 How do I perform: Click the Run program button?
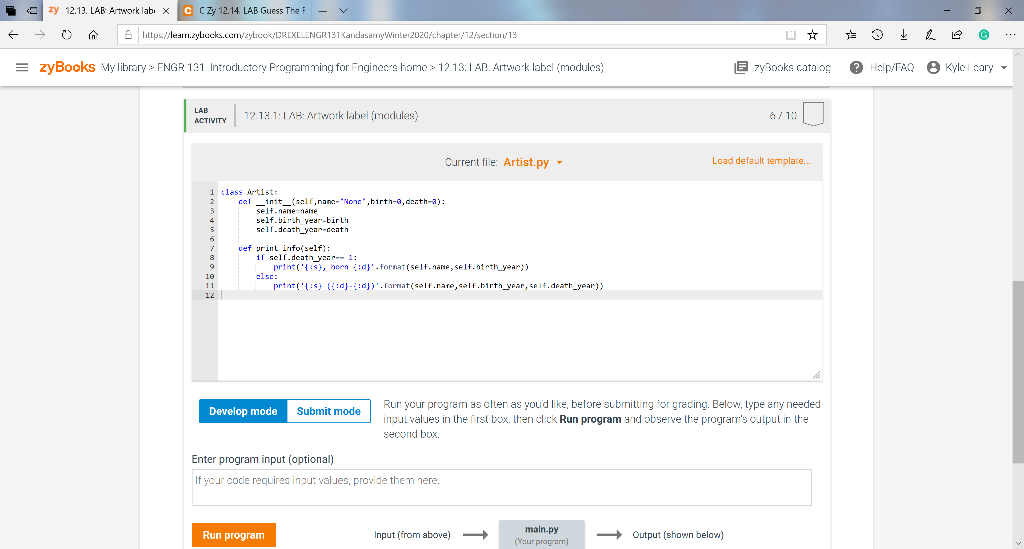(x=234, y=535)
